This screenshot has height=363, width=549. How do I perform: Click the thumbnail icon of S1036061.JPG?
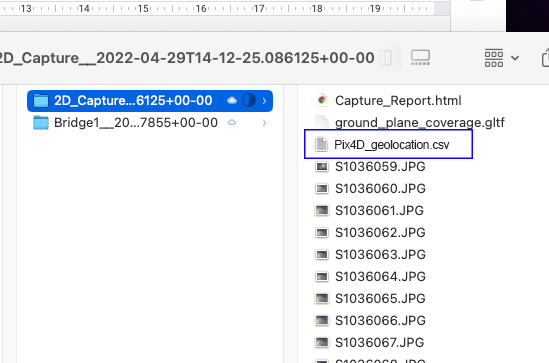[322, 210]
